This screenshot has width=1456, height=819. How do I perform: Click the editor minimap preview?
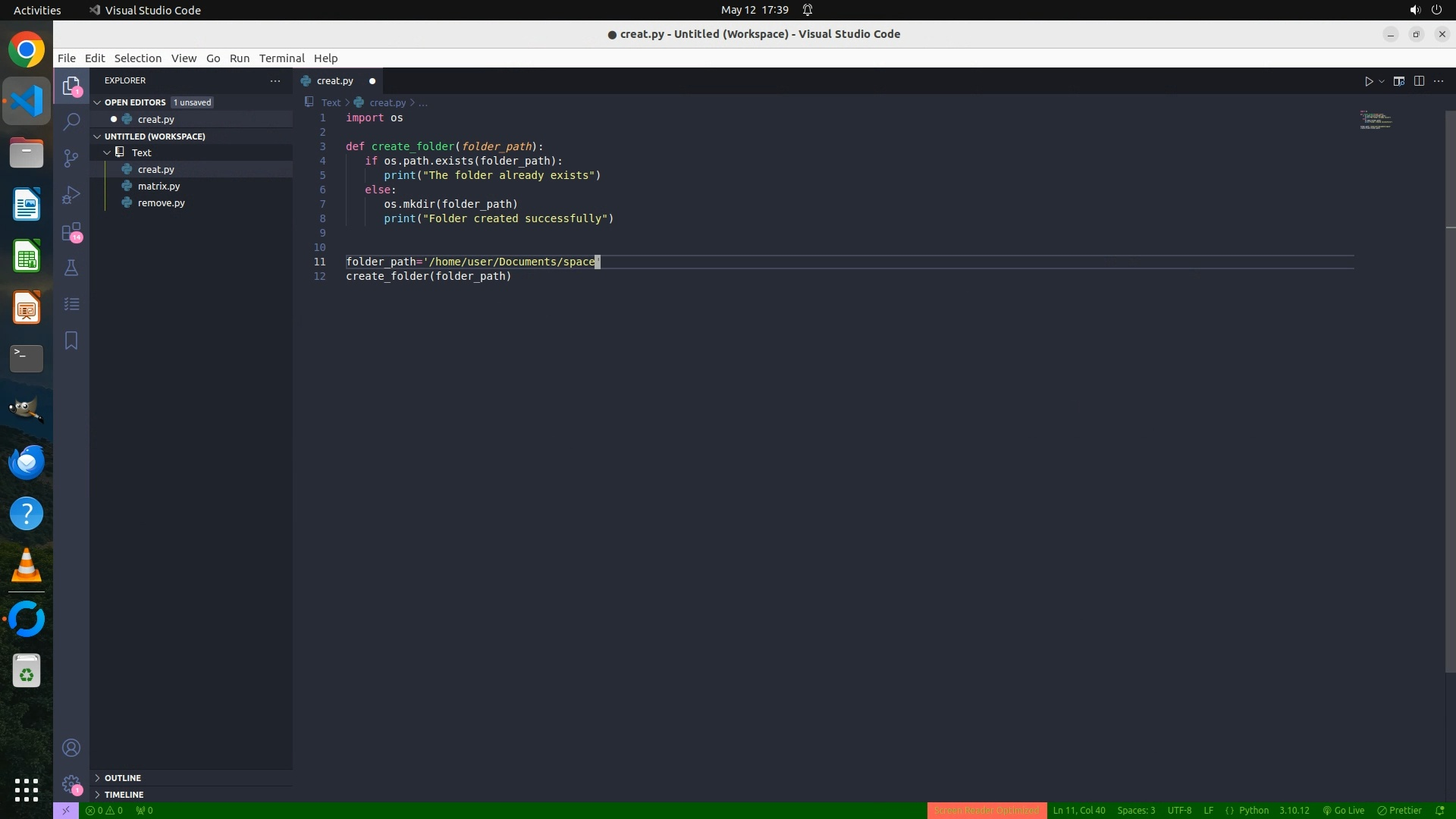point(1376,121)
